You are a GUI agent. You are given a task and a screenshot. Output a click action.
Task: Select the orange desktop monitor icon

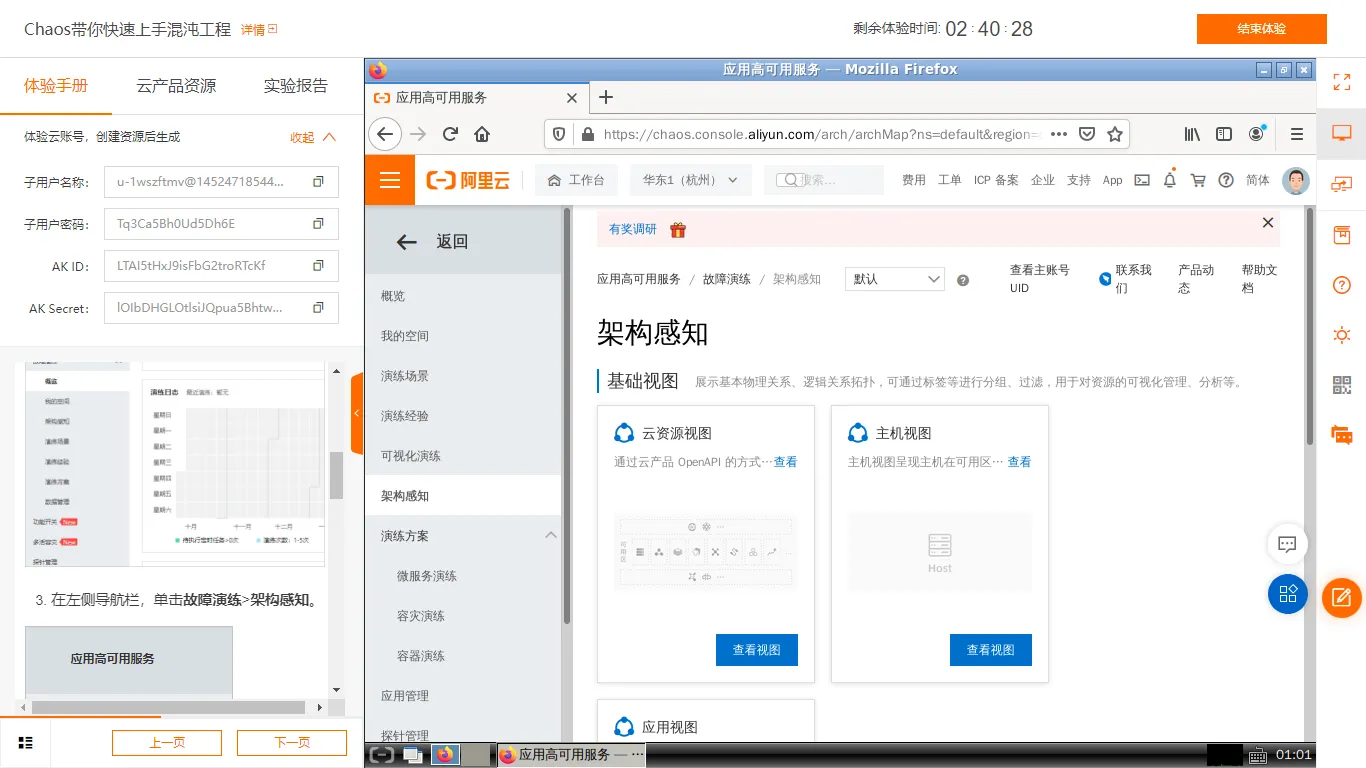tap(1342, 133)
